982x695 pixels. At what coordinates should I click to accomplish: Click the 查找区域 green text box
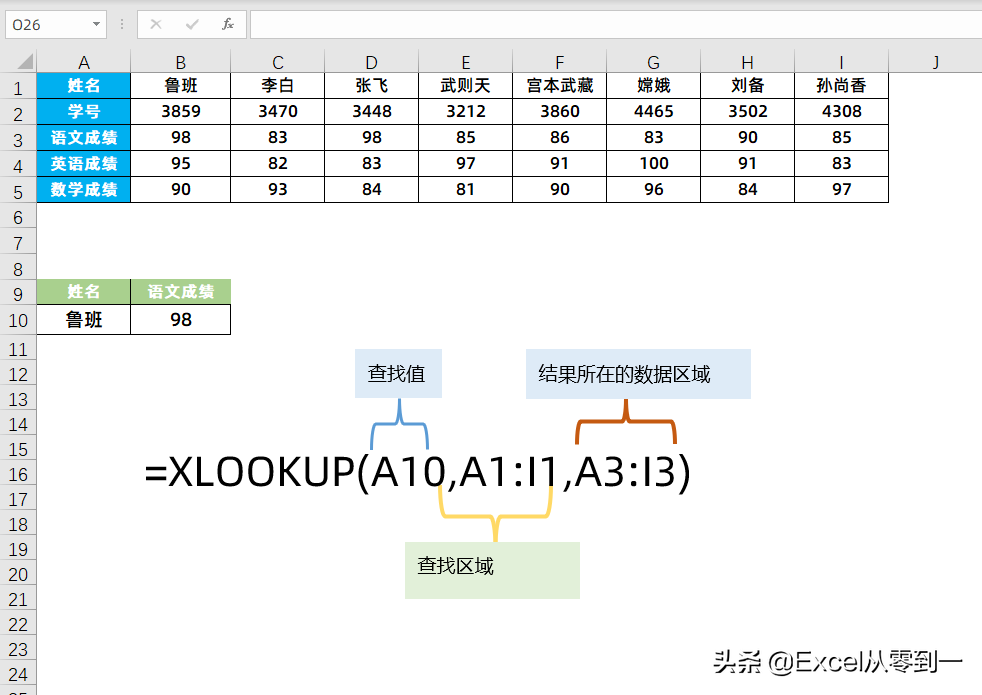[x=492, y=570]
